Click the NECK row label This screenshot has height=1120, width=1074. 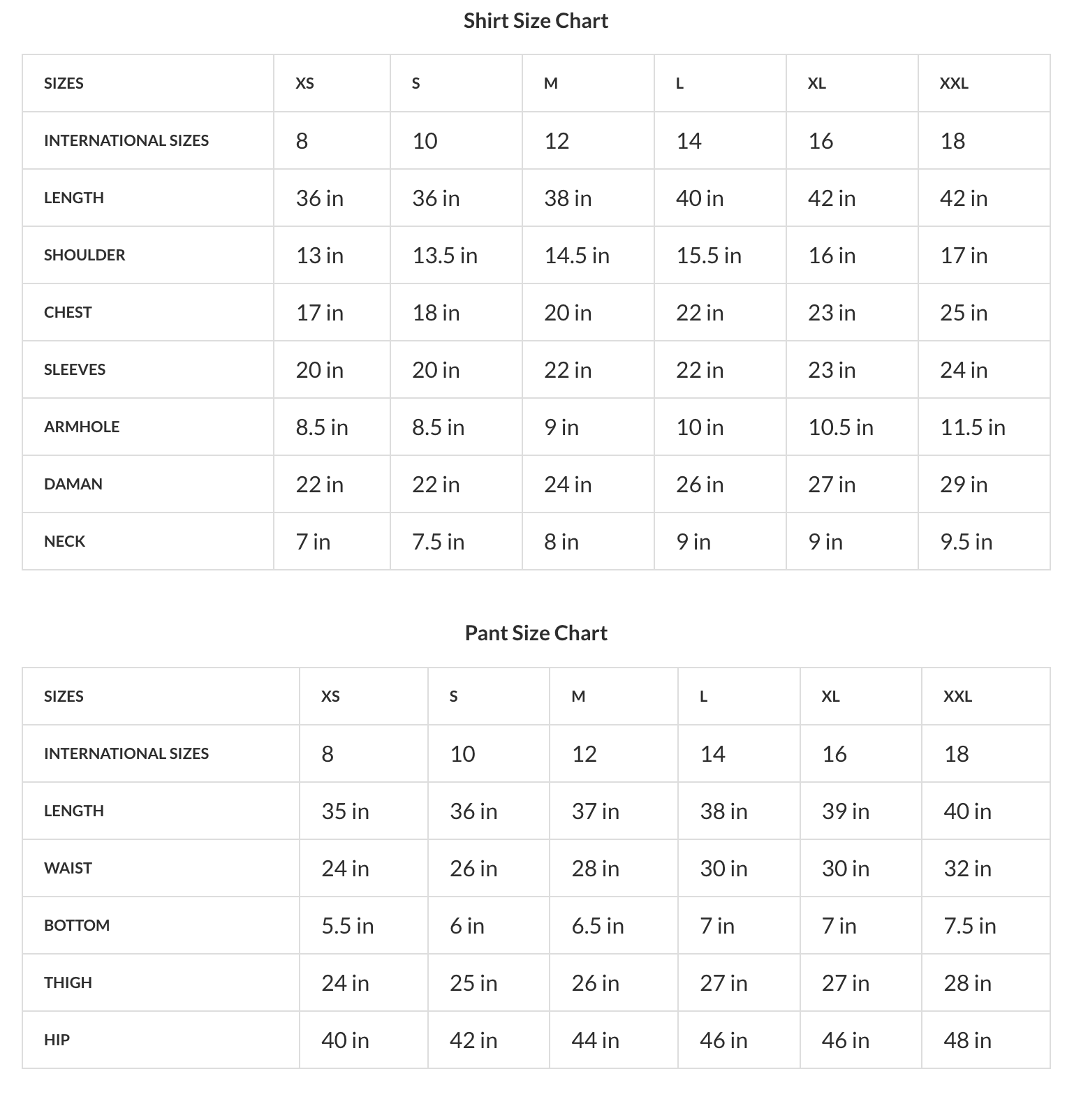click(x=64, y=542)
